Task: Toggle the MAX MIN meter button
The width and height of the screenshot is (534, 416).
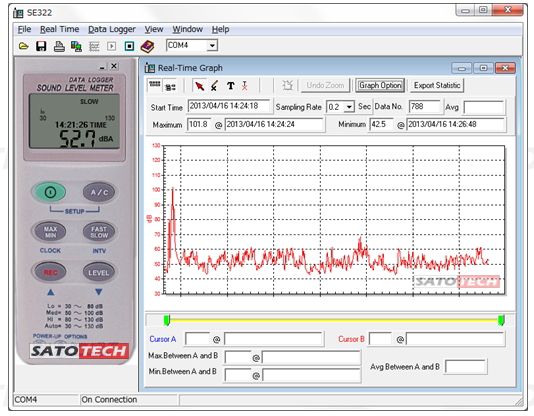Action: tap(49, 232)
